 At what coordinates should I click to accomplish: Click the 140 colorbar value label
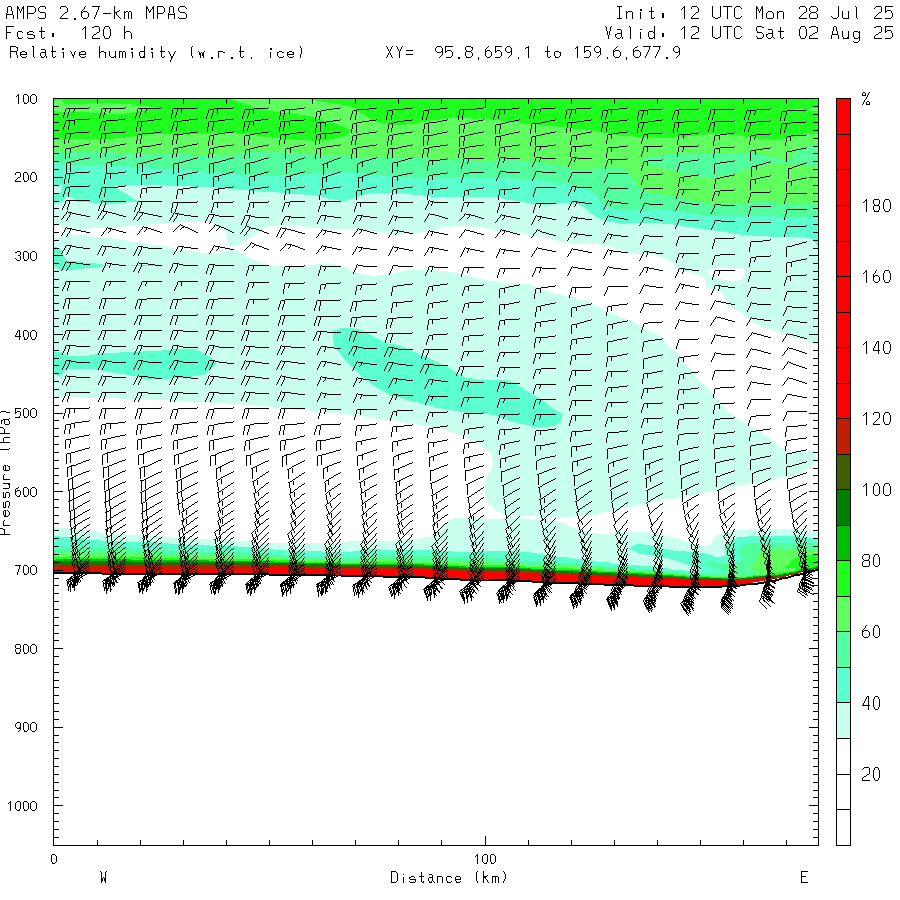pos(876,348)
